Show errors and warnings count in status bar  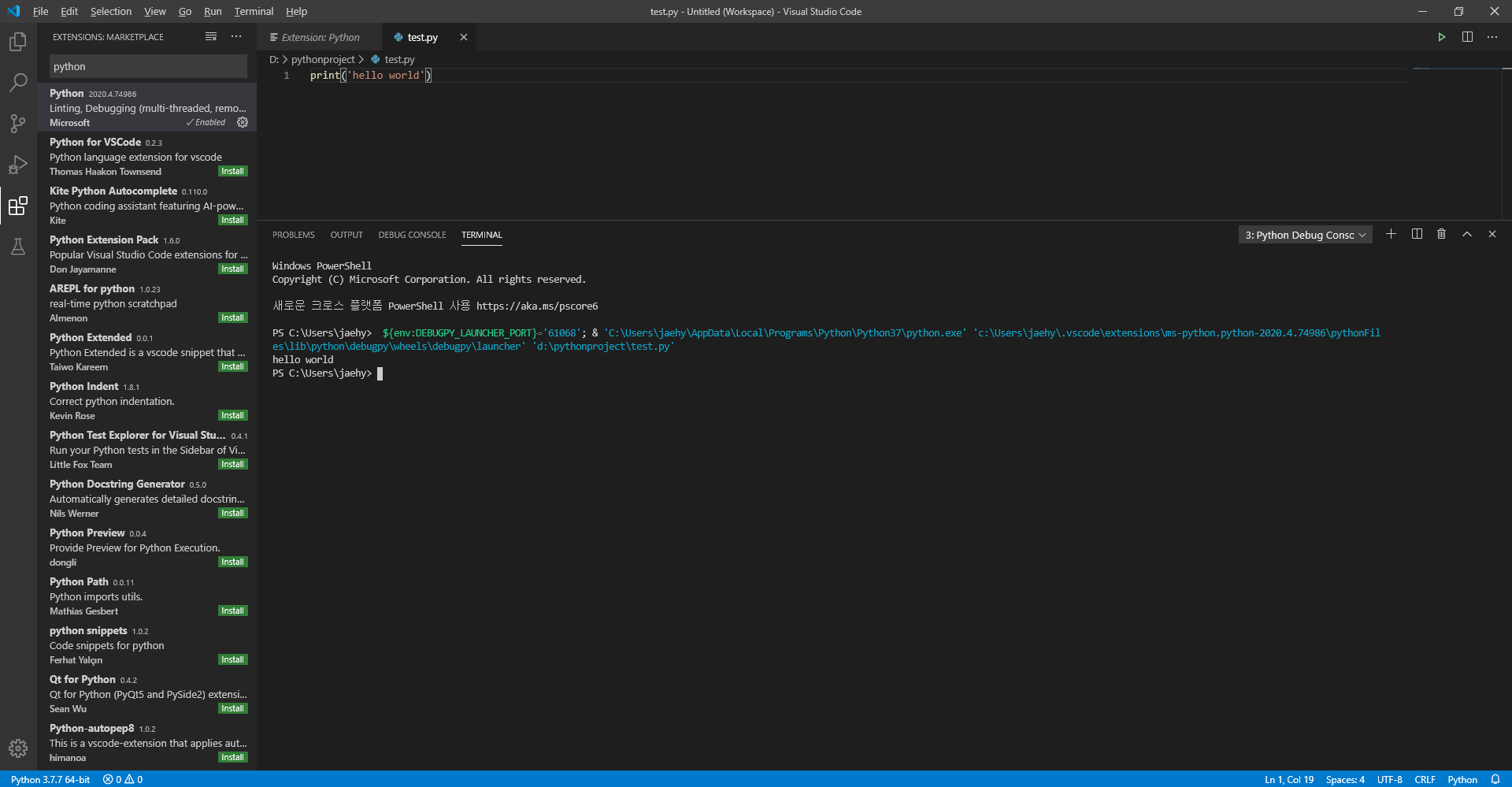click(x=123, y=779)
